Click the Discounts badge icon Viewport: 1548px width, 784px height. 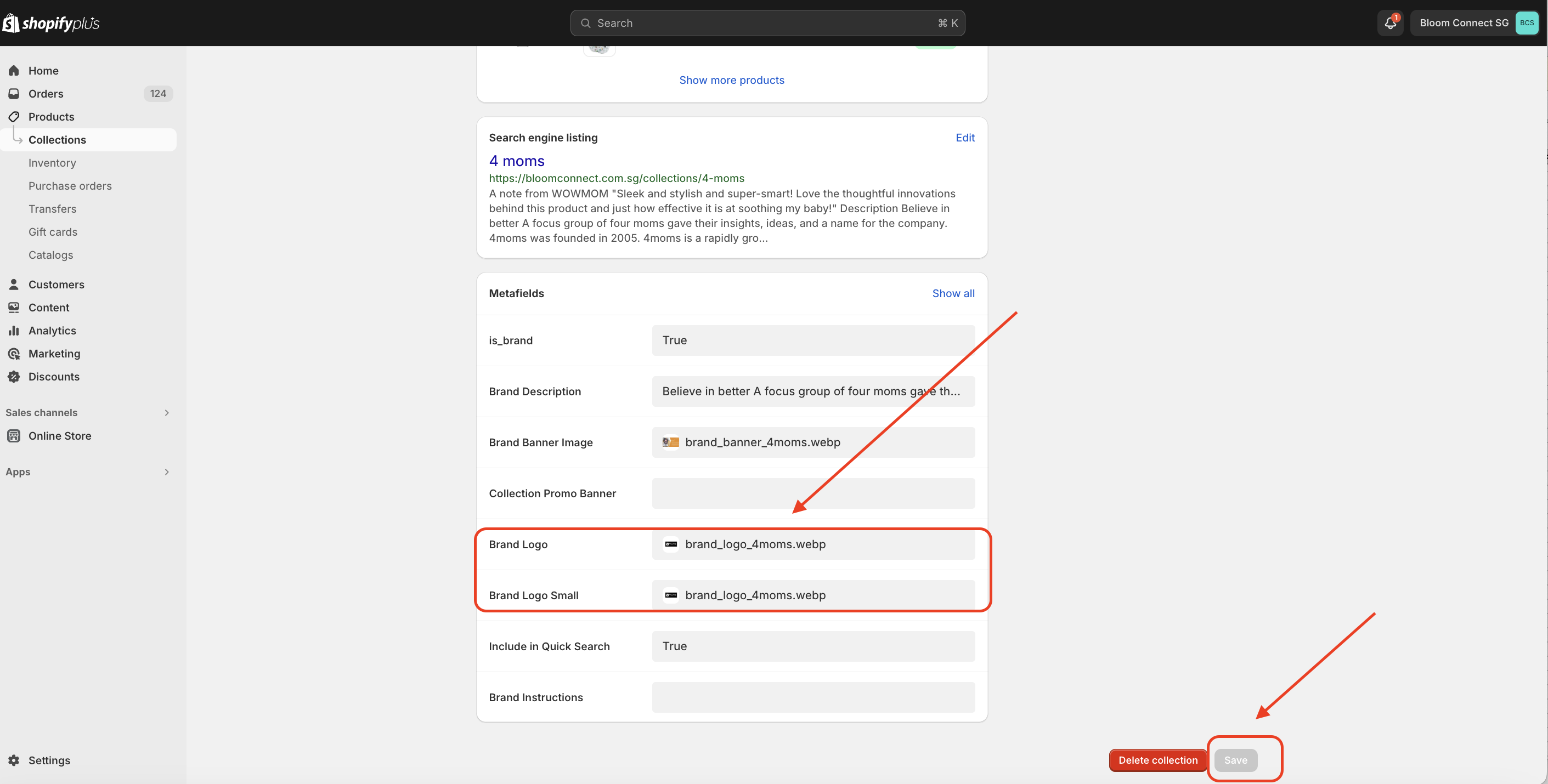pyautogui.click(x=14, y=376)
